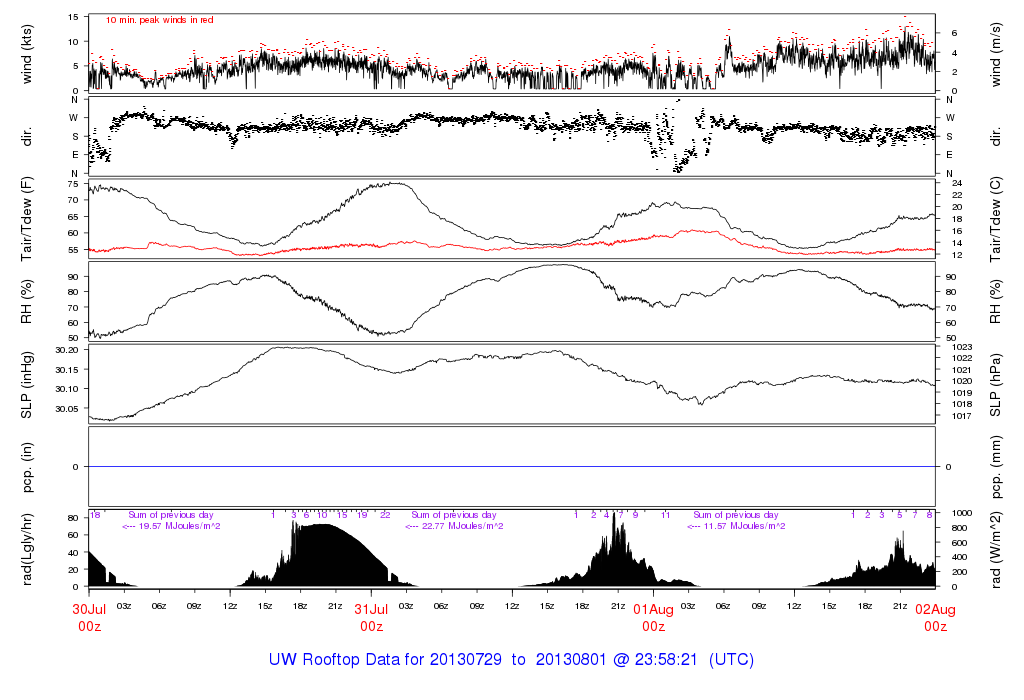Click the UW Rooftop Data title text
Image resolution: width=1024 pixels, height=700 pixels.
[x=511, y=660]
